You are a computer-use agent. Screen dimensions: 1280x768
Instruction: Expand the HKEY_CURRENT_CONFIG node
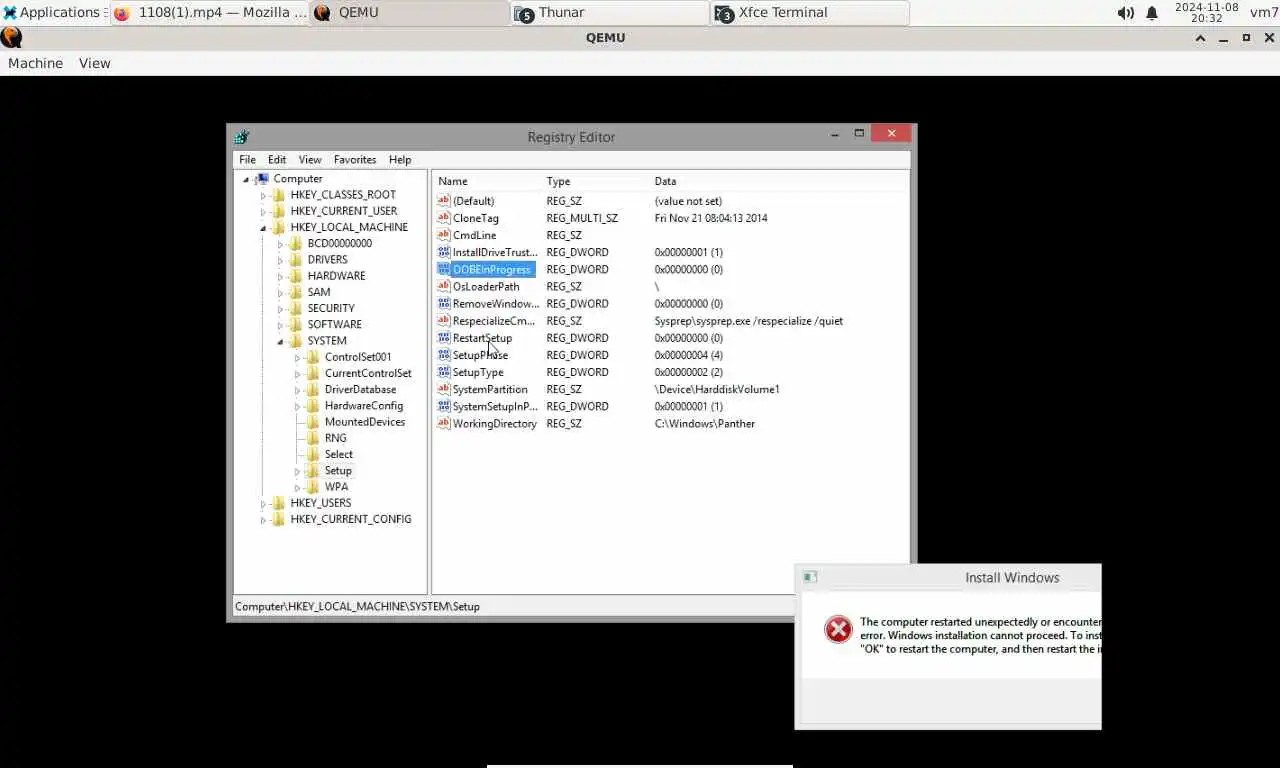pyautogui.click(x=263, y=519)
